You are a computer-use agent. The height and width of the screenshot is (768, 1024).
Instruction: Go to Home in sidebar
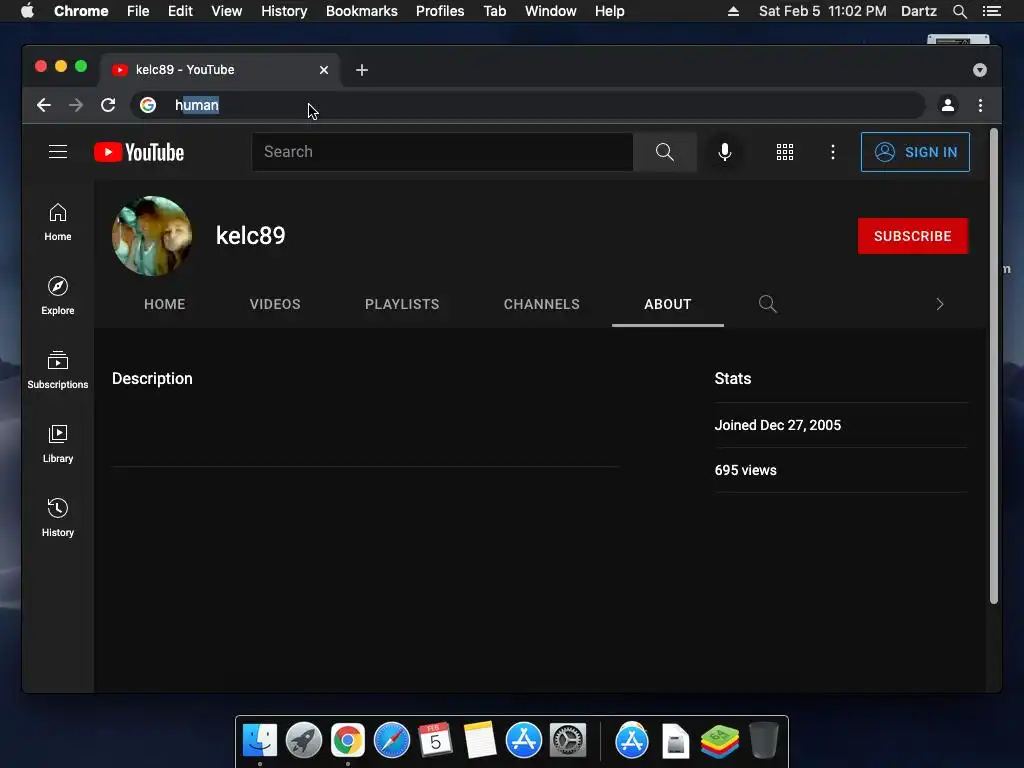(x=57, y=223)
